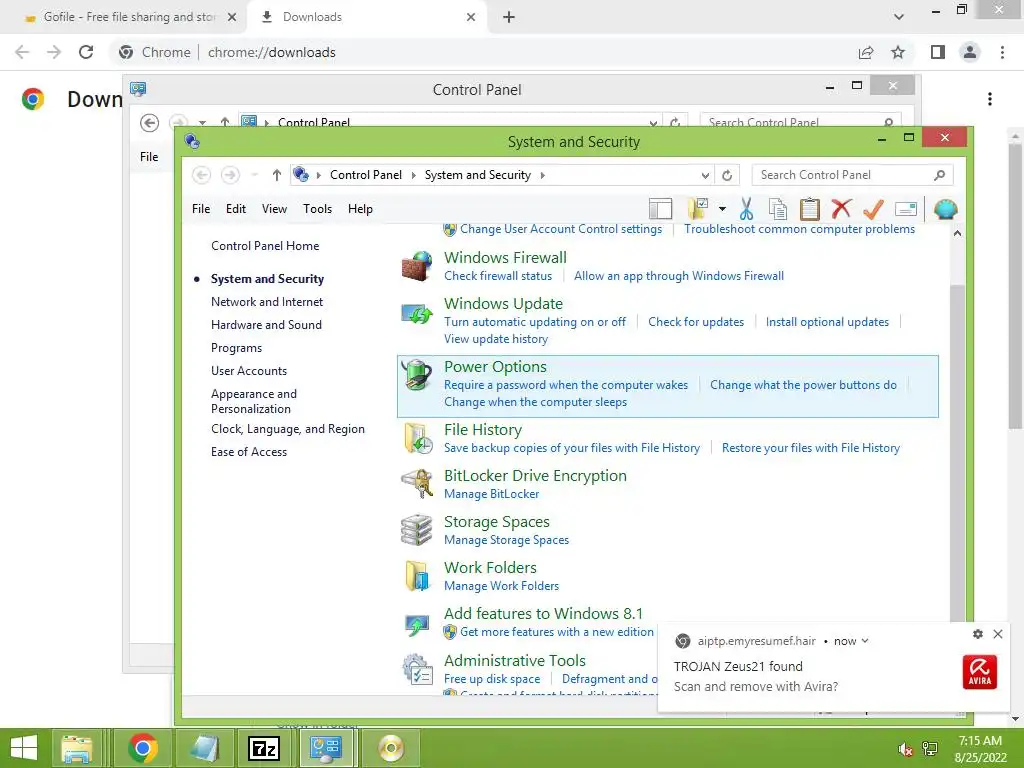Click Check for updates link
Viewport: 1024px width, 768px height.
click(696, 322)
